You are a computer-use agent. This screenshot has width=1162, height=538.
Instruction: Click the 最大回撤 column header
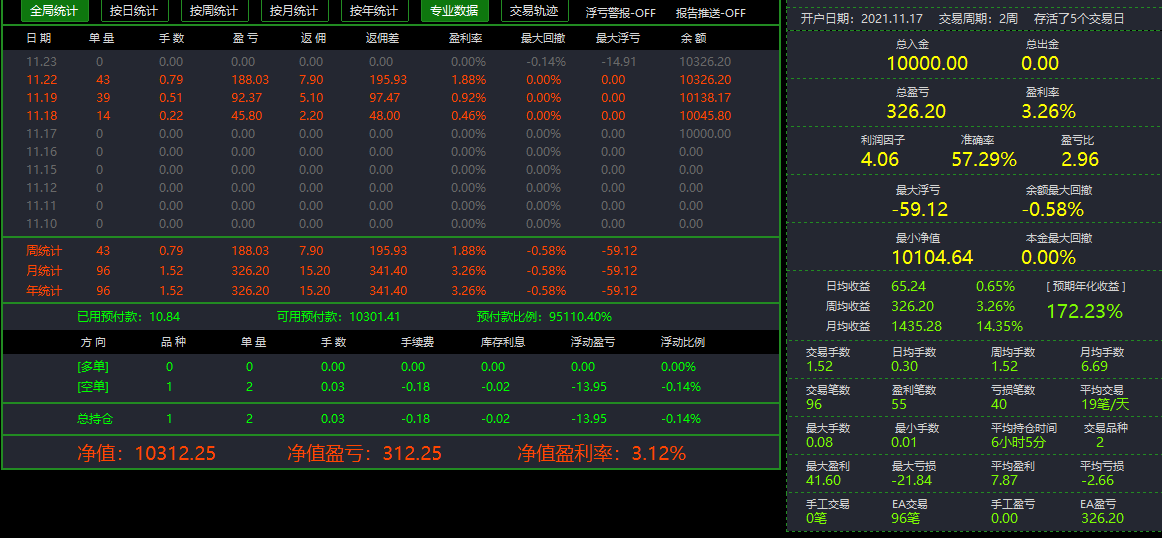[x=543, y=39]
